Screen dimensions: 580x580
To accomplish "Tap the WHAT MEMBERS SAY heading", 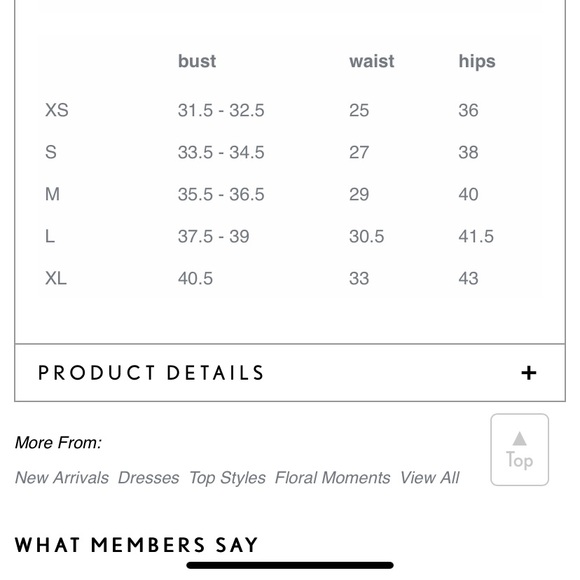I will 136,545.
